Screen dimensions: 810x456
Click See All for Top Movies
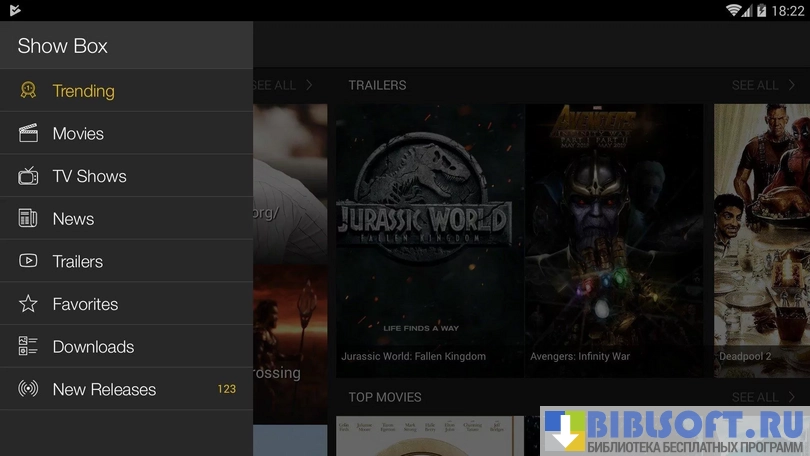tap(762, 397)
